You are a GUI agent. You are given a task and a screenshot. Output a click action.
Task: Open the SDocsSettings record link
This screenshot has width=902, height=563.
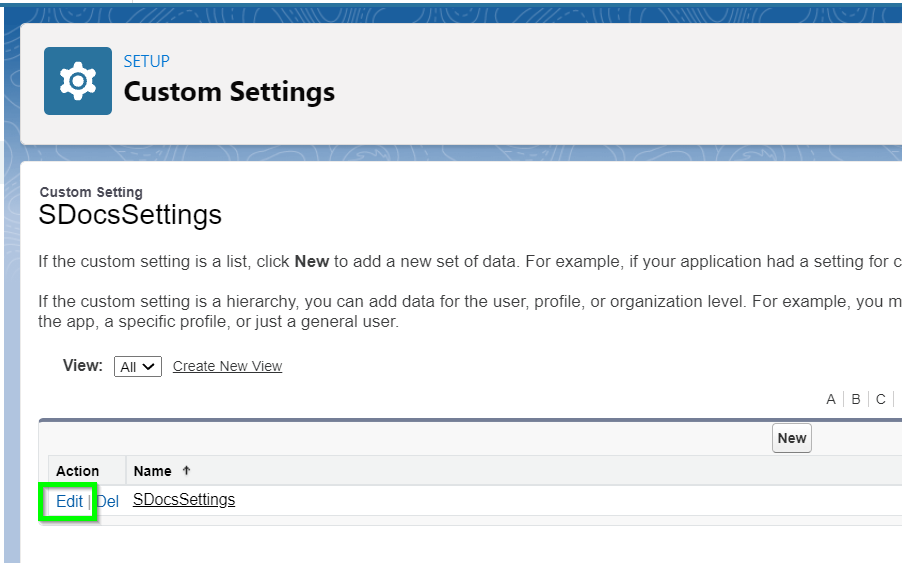(184, 500)
